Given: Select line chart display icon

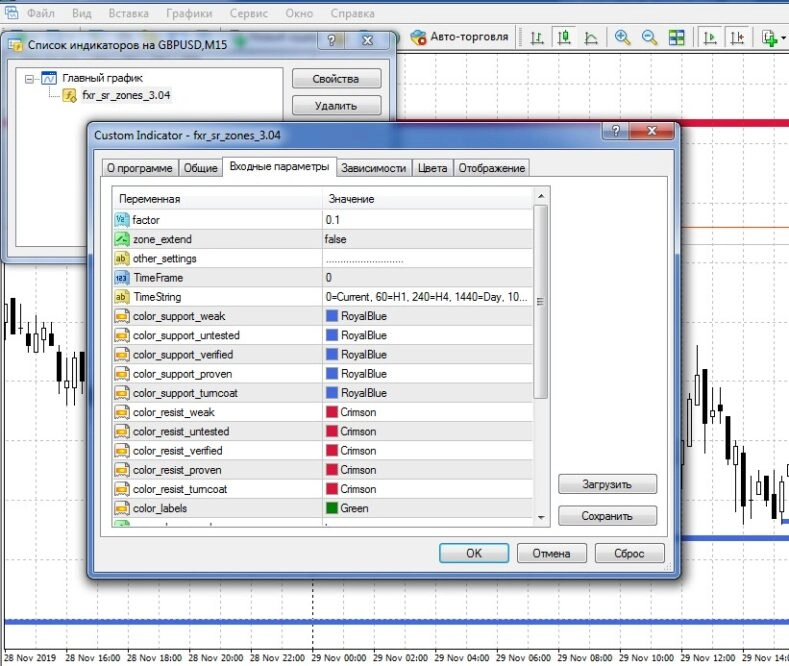Looking at the screenshot, I should [x=591, y=38].
